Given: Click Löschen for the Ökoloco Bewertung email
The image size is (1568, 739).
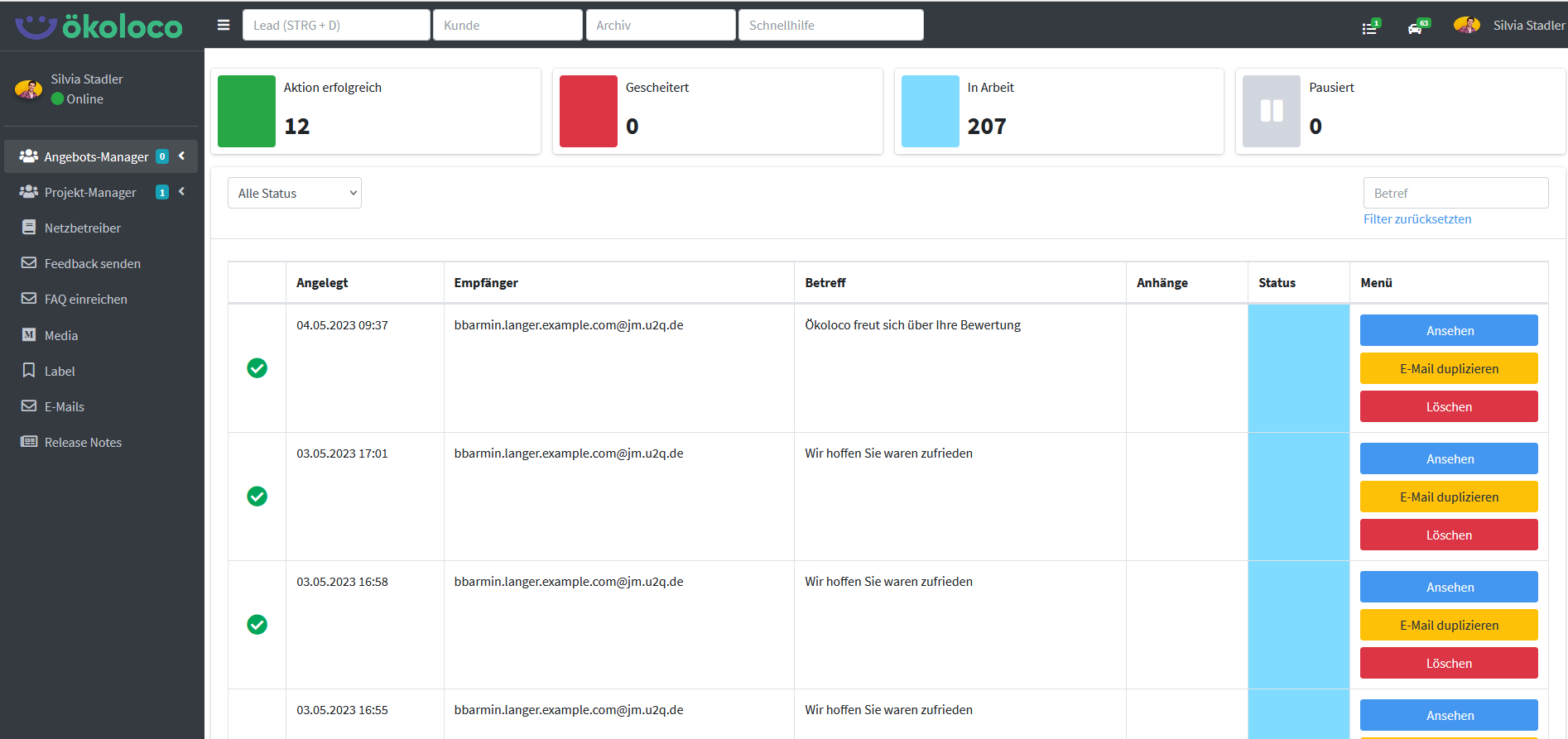Looking at the screenshot, I should 1448,406.
